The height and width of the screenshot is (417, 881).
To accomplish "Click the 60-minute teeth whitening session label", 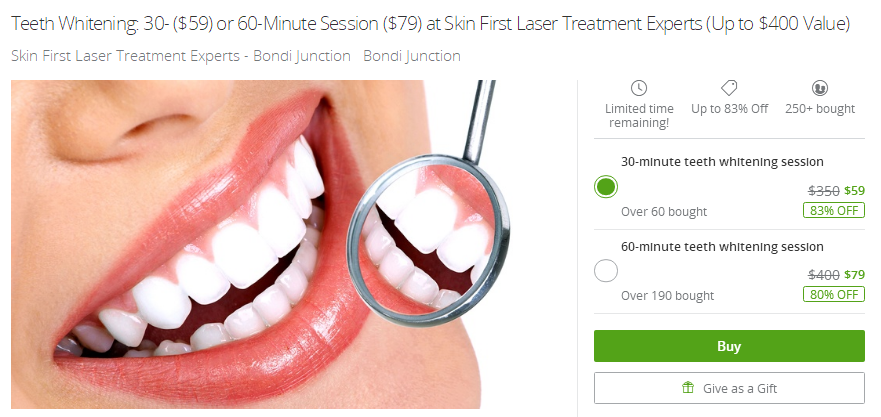I will point(722,247).
